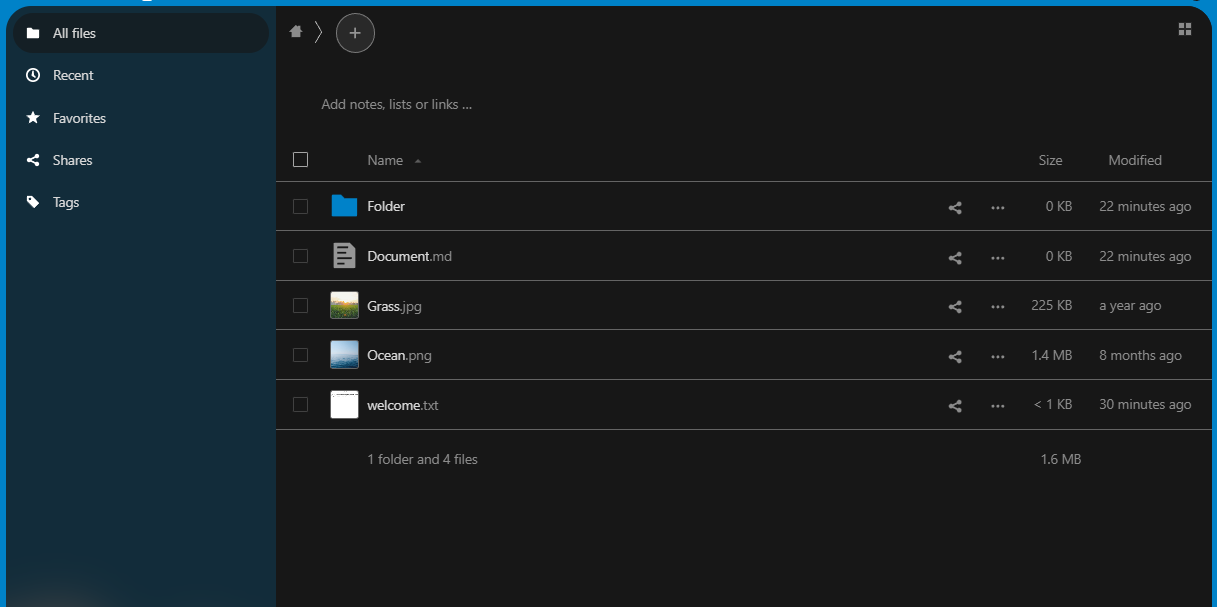The height and width of the screenshot is (607, 1217).
Task: Open the welcome.txt thumbnail preview
Action: (x=344, y=404)
